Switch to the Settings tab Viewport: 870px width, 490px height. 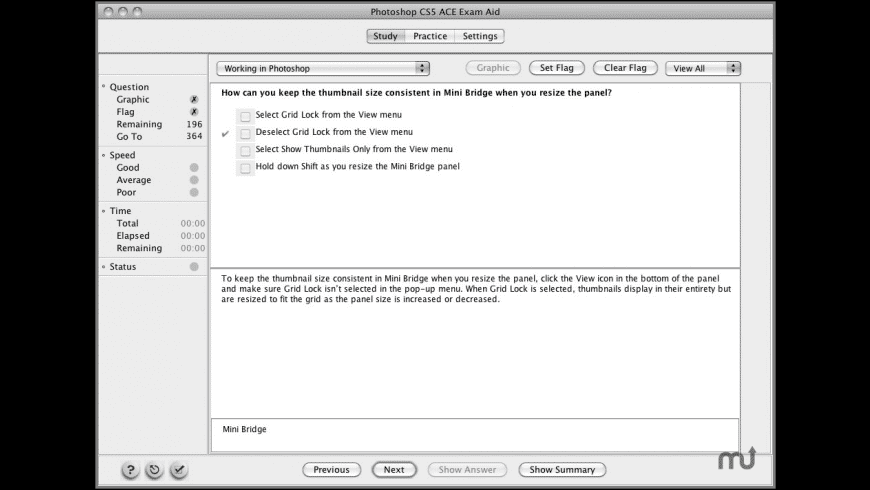[480, 36]
